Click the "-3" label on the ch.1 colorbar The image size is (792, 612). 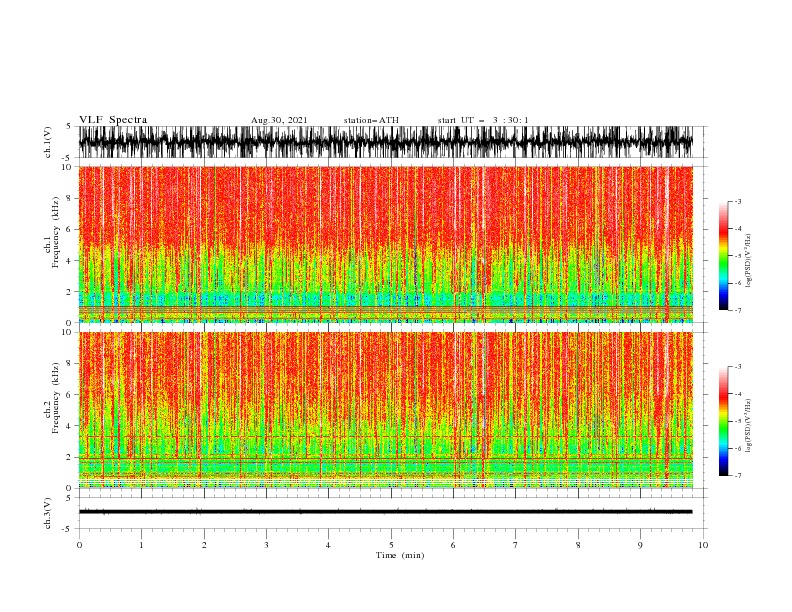[738, 201]
